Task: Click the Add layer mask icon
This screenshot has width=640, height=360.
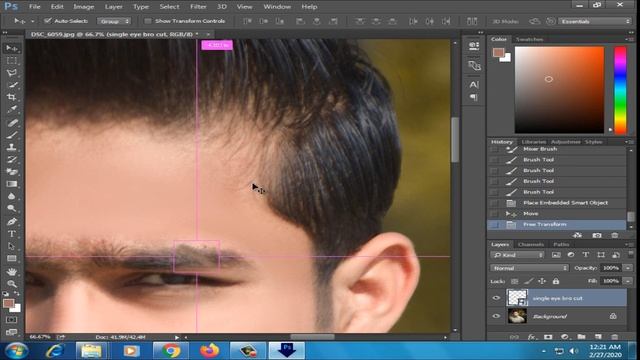Action: 548,337
